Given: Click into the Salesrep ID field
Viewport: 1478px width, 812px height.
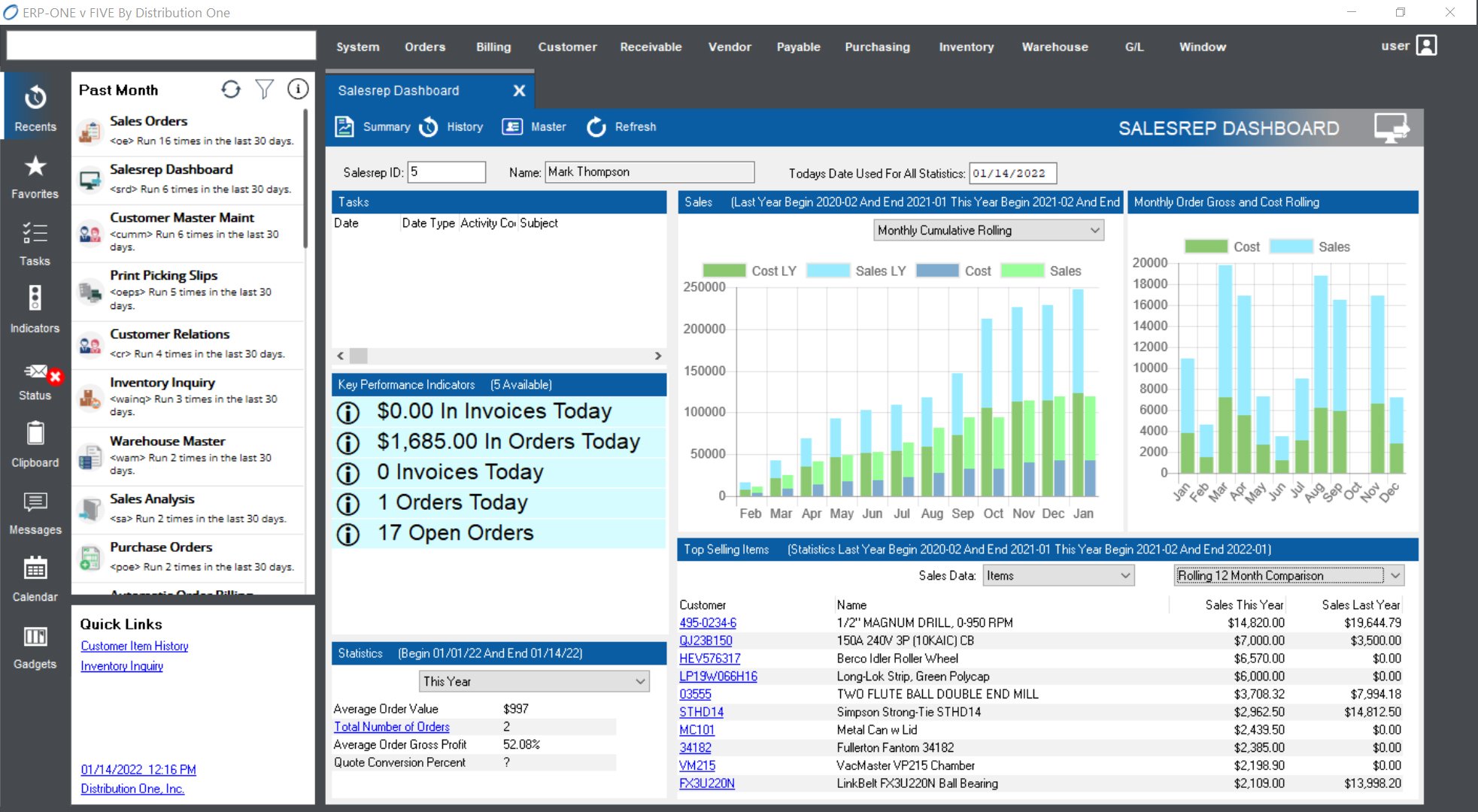Looking at the screenshot, I should pyautogui.click(x=446, y=172).
